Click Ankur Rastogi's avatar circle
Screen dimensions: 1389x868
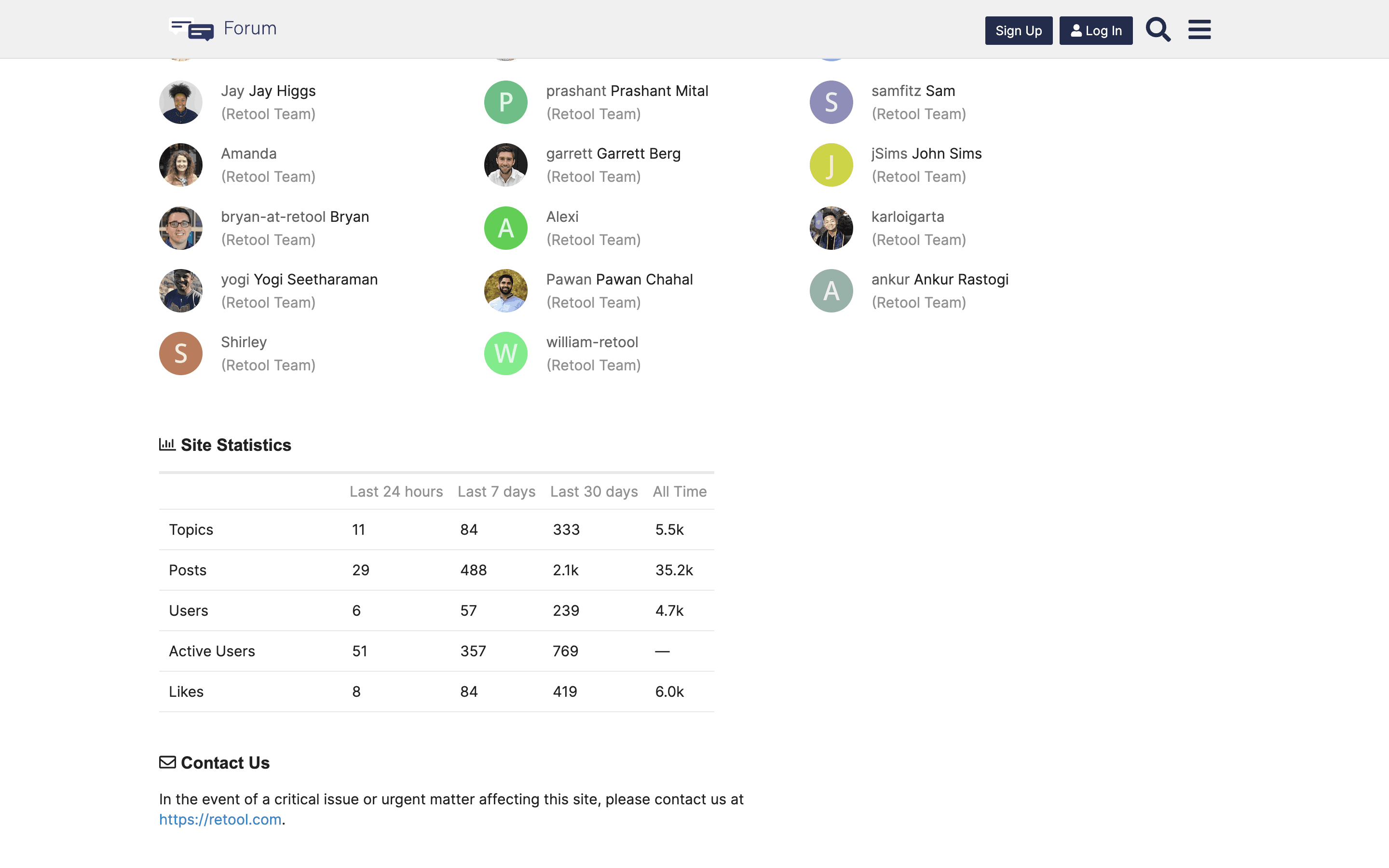click(x=831, y=290)
